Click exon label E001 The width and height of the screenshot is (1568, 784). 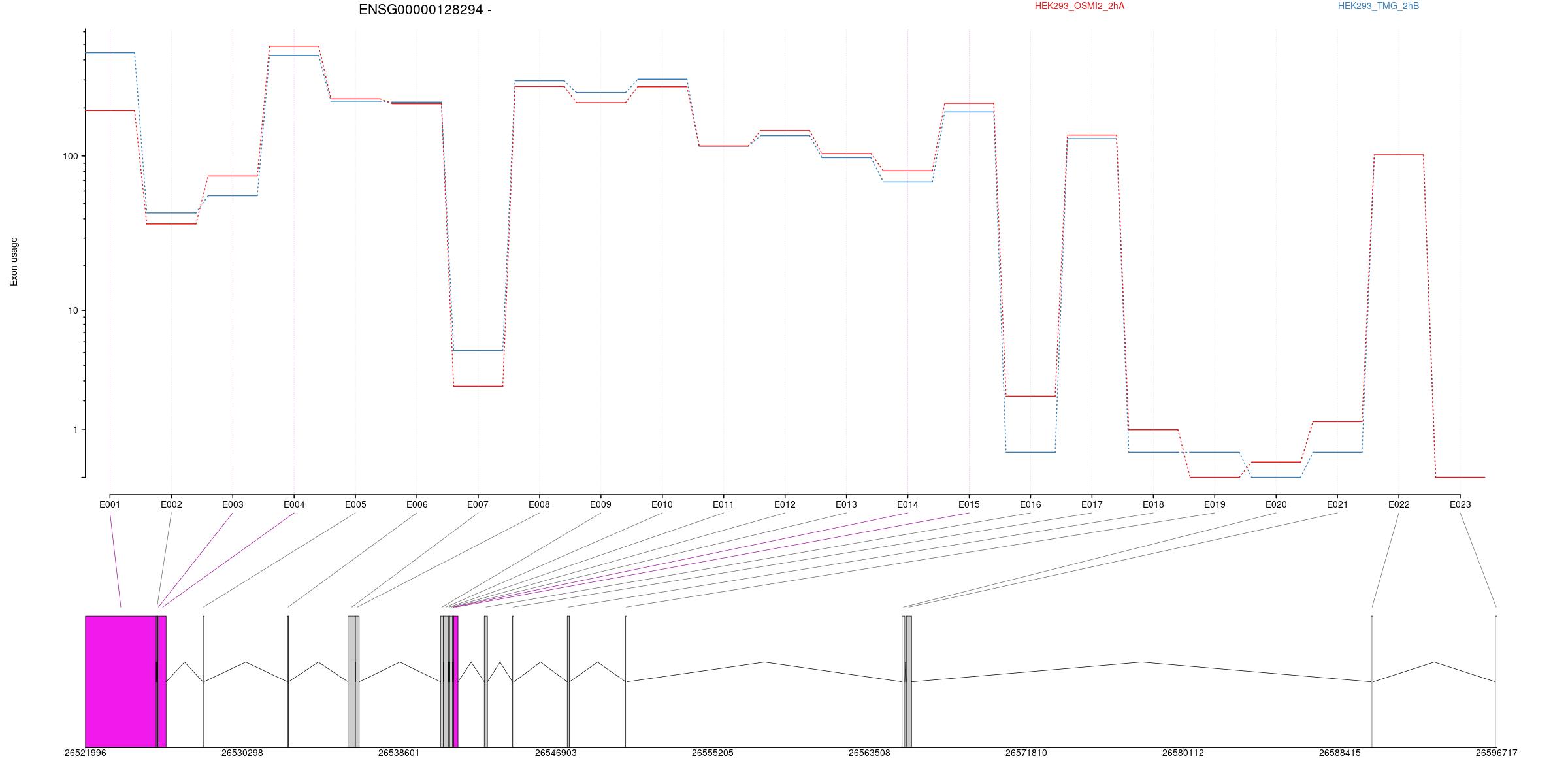[110, 504]
